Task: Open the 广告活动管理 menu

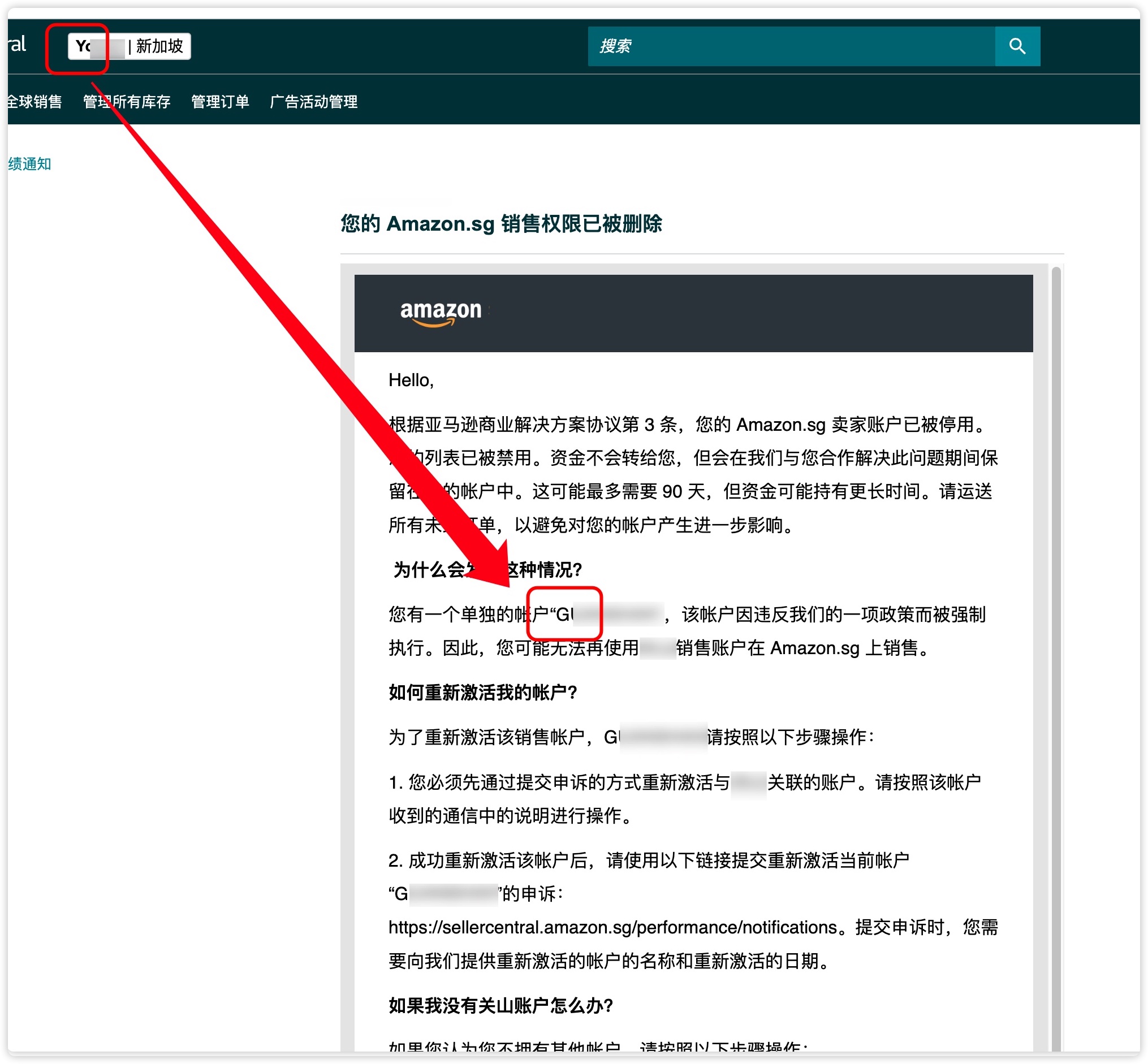Action: (x=314, y=102)
